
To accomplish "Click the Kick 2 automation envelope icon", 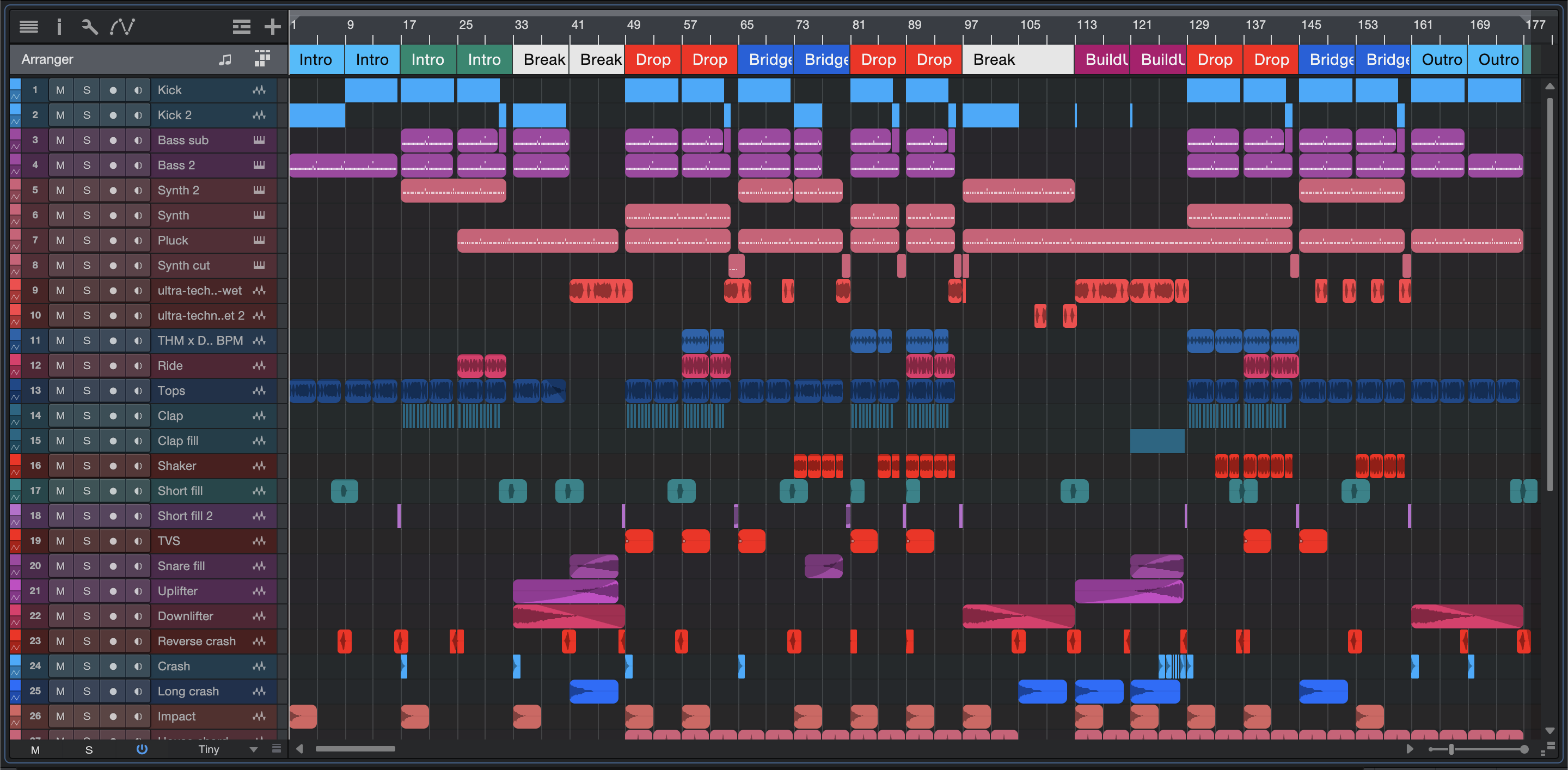I will point(15,121).
